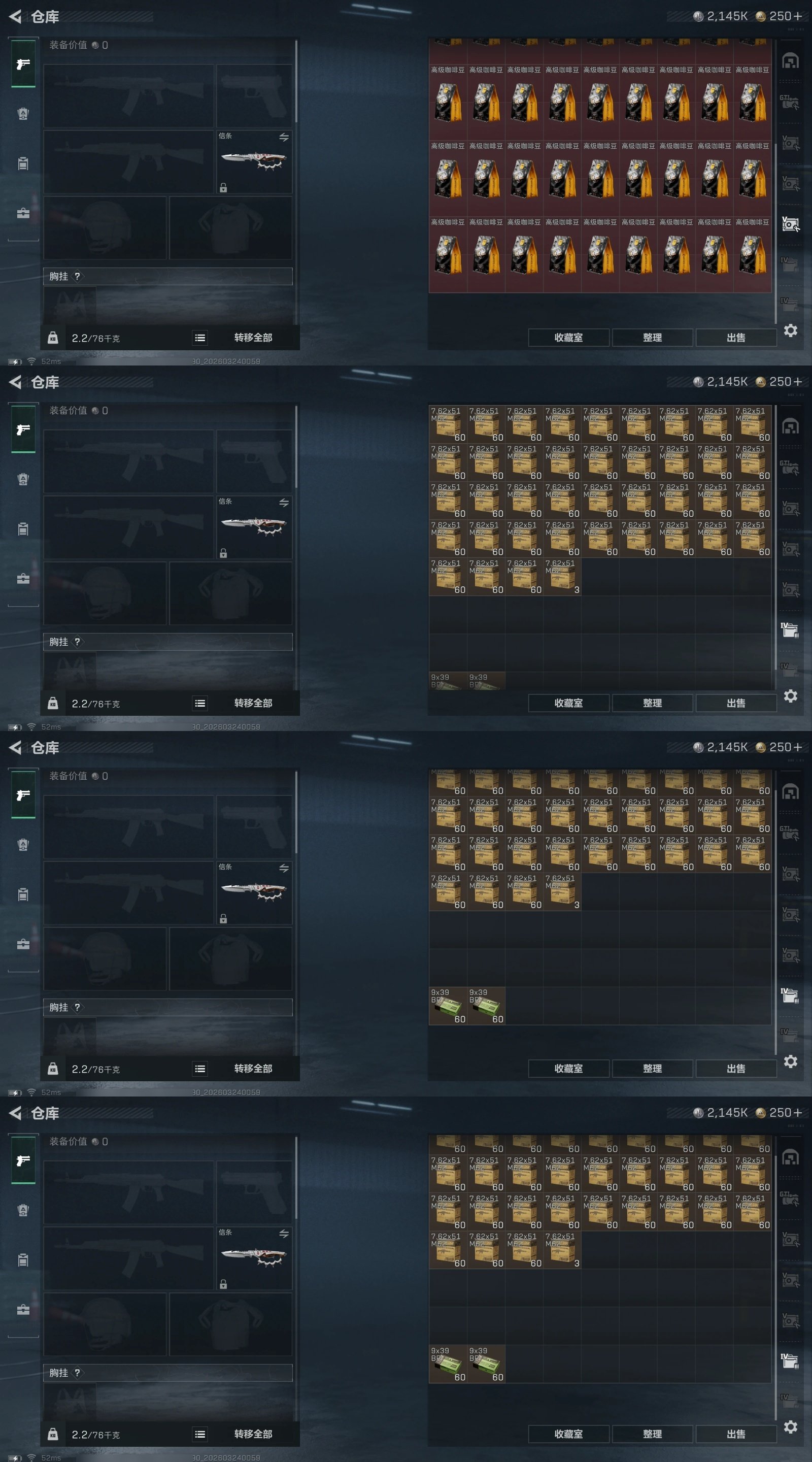The height and width of the screenshot is (1462, 812).
Task: Go back using the arrow next to 仓库
Action: (x=15, y=16)
